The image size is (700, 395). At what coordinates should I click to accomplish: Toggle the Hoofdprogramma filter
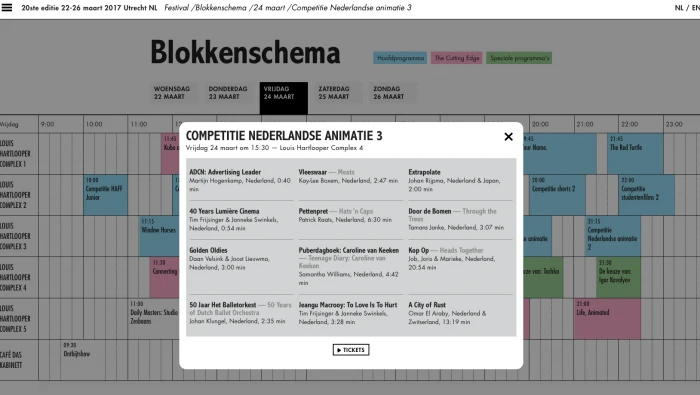click(400, 58)
